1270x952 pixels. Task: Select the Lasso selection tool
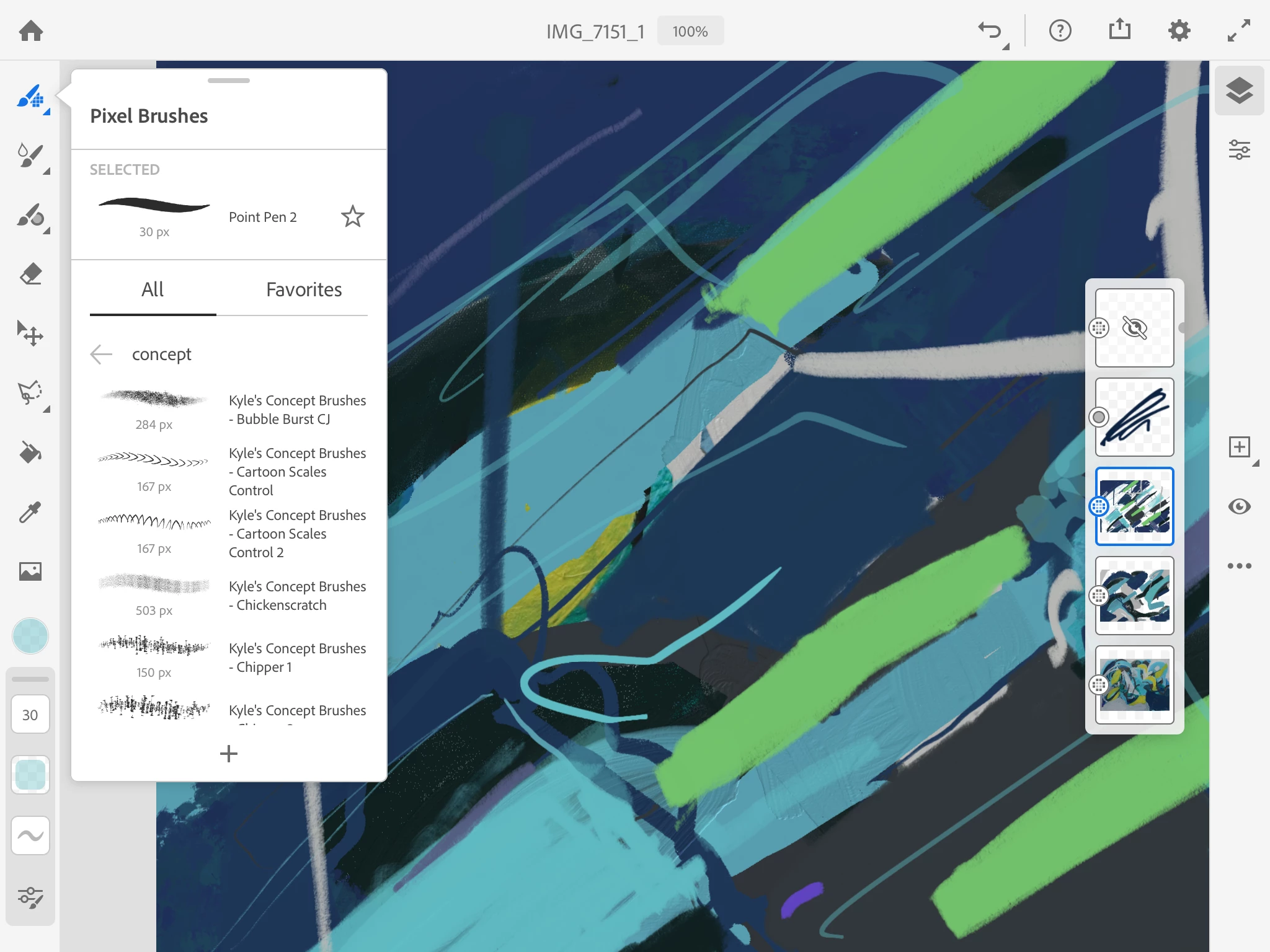point(30,392)
